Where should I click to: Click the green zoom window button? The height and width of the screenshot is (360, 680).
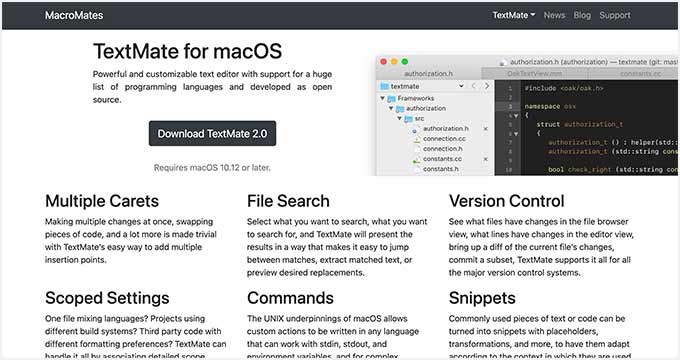tap(405, 62)
